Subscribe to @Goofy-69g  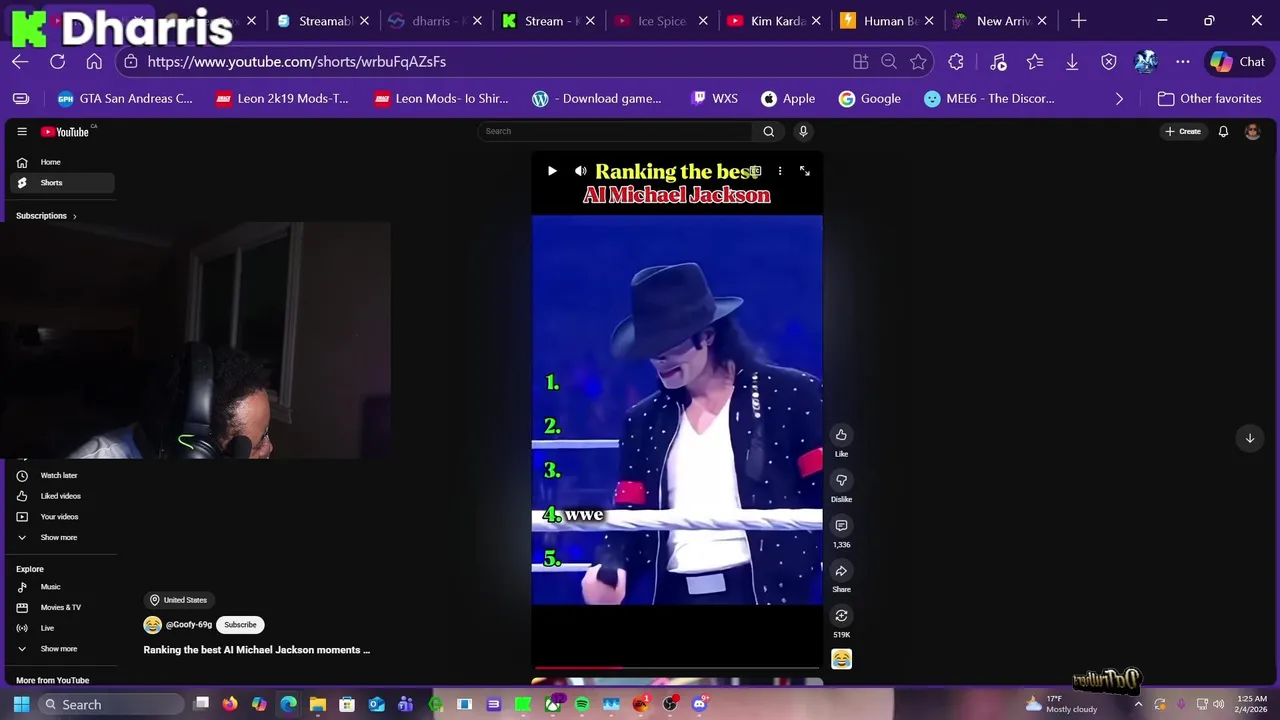point(240,625)
